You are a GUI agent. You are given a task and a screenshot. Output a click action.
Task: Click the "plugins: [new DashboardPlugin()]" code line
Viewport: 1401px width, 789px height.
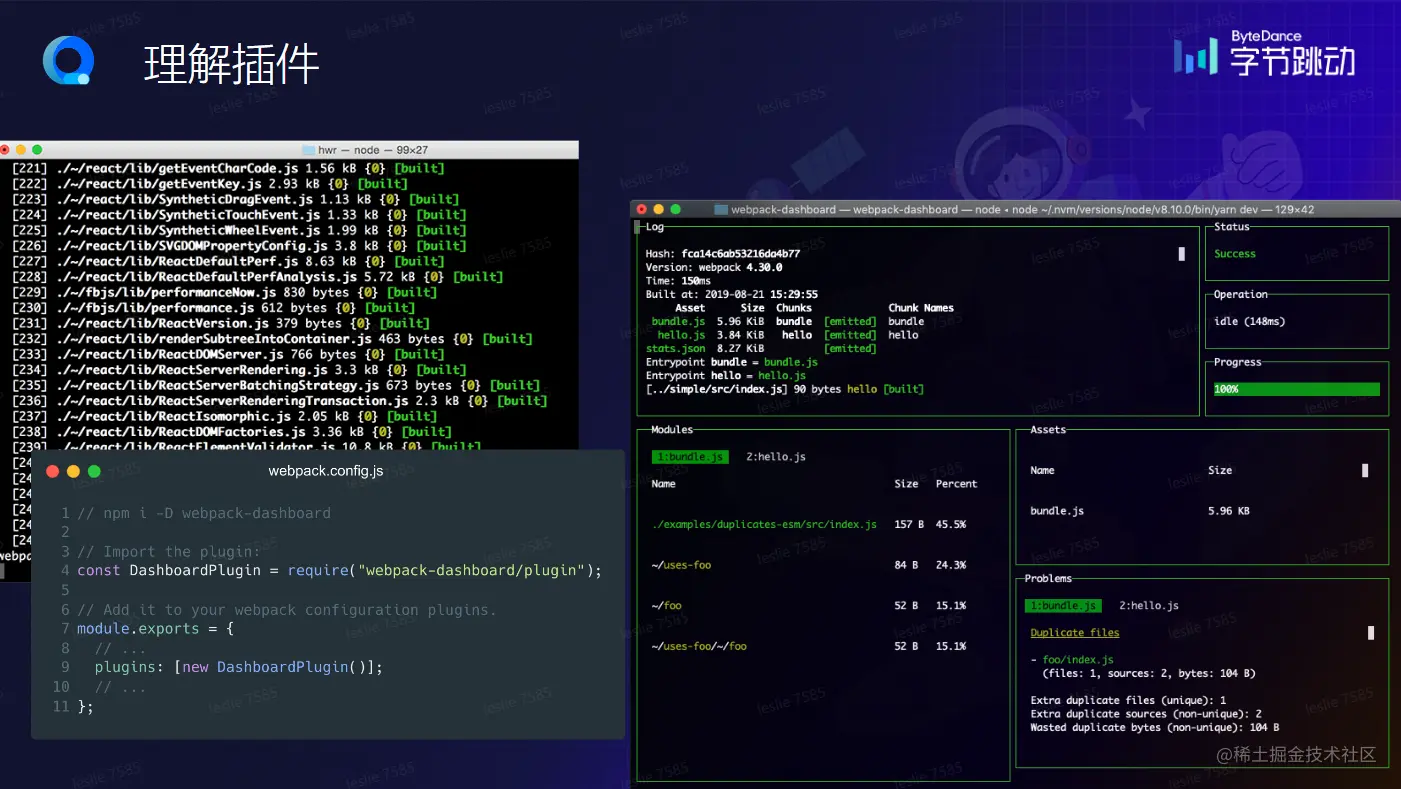(239, 667)
